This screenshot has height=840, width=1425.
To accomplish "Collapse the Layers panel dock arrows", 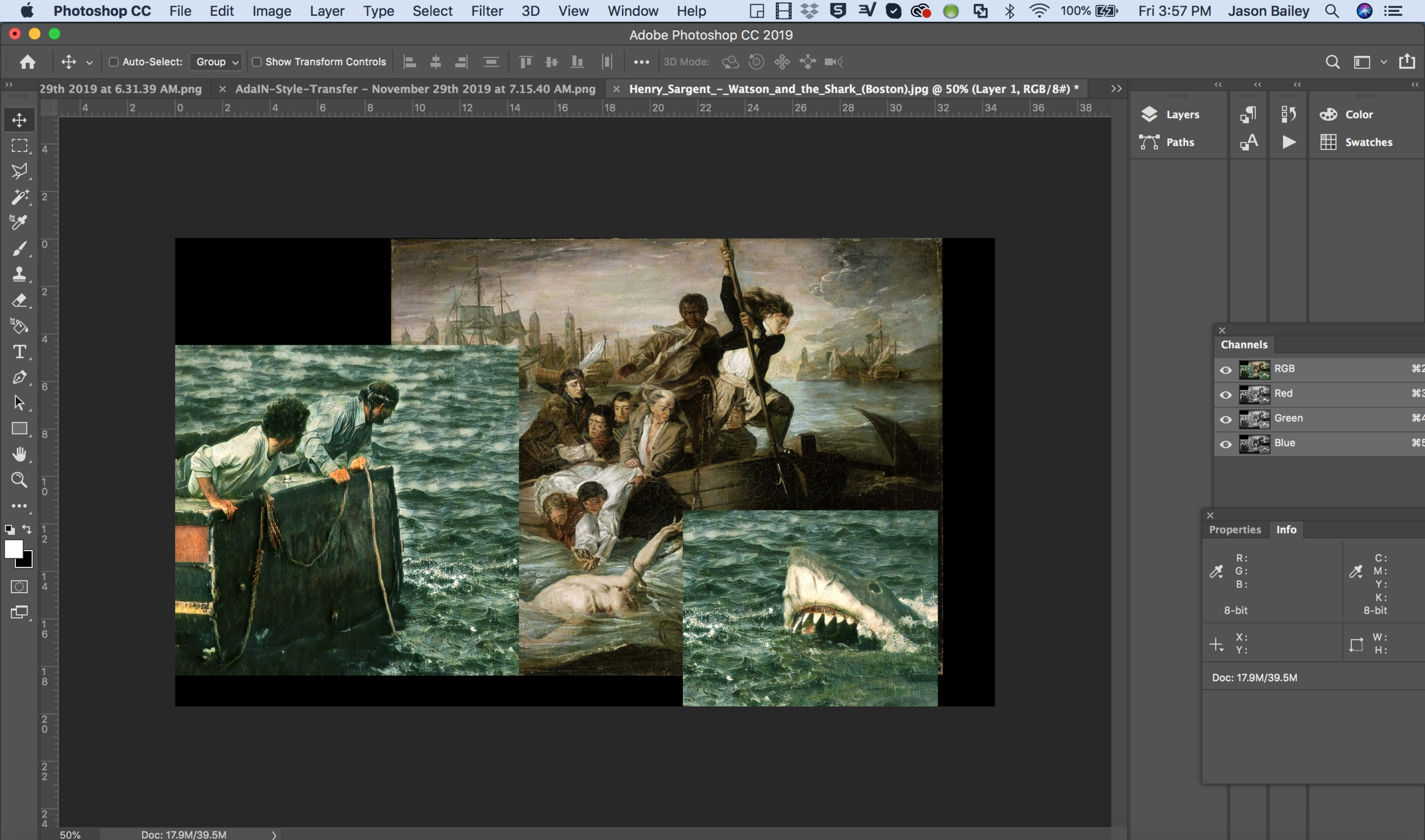I will coord(1218,84).
